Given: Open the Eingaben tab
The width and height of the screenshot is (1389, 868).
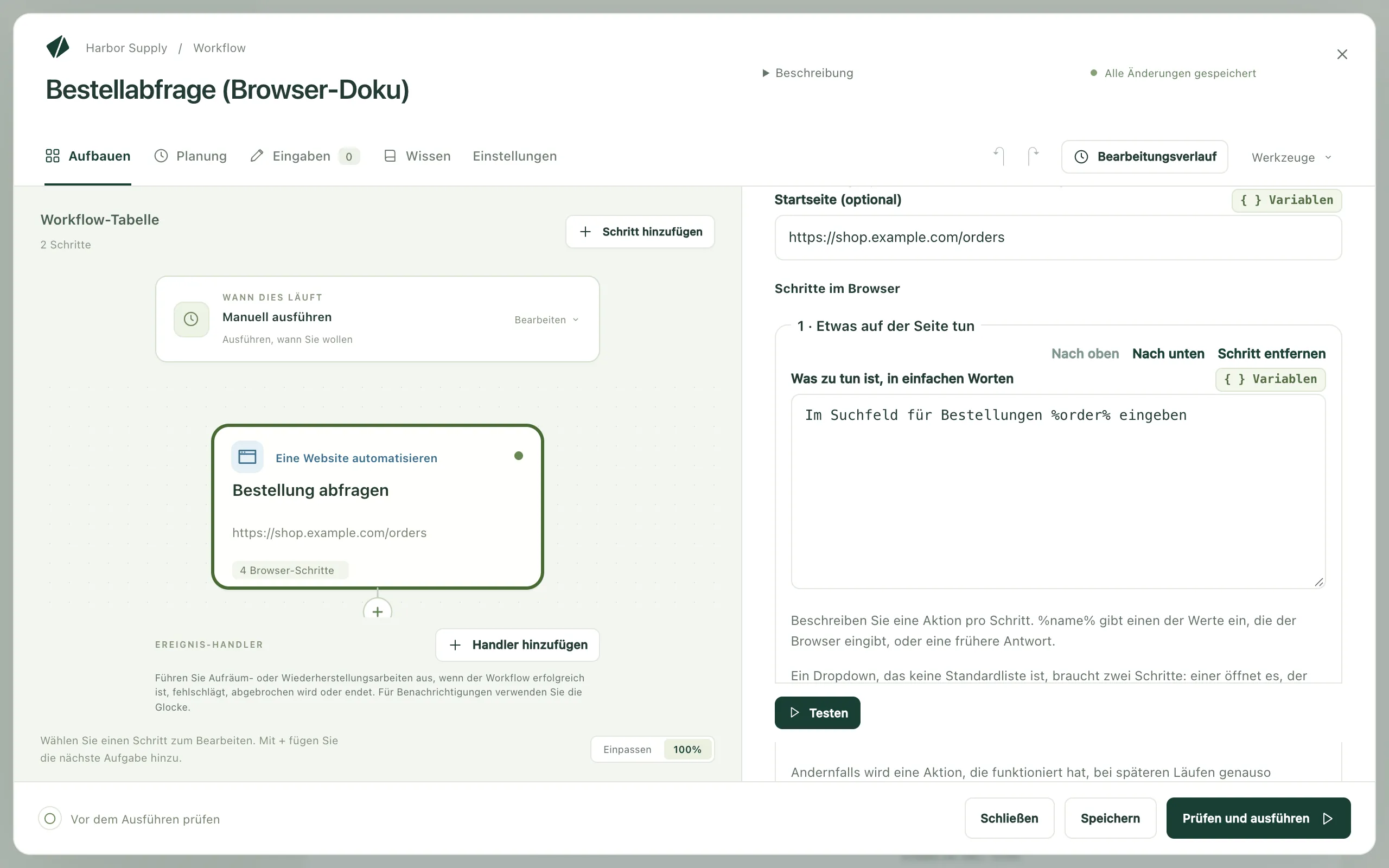Looking at the screenshot, I should (x=305, y=156).
